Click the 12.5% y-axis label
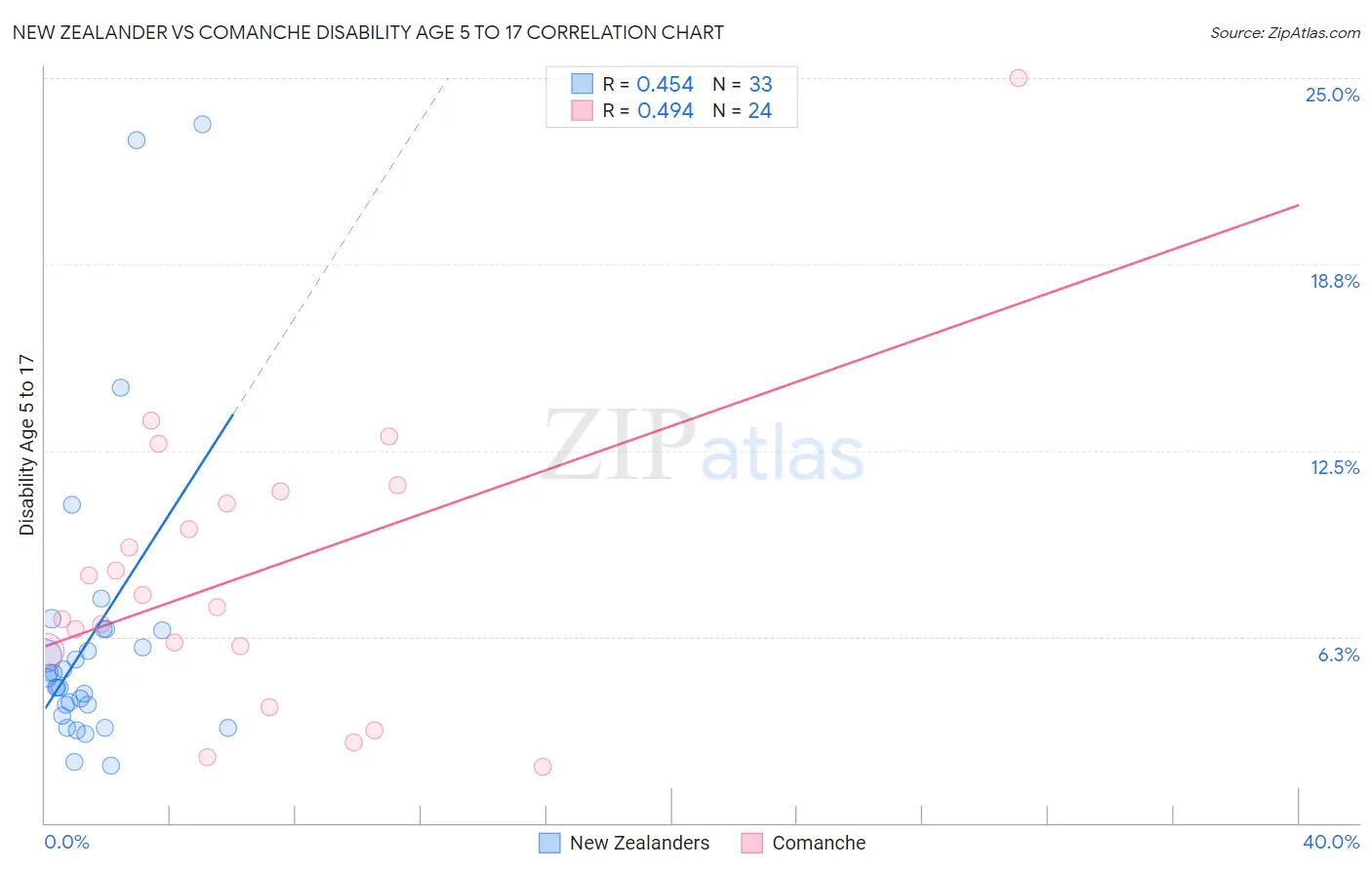Screen dimensions: 1372x870 pos(1334,467)
